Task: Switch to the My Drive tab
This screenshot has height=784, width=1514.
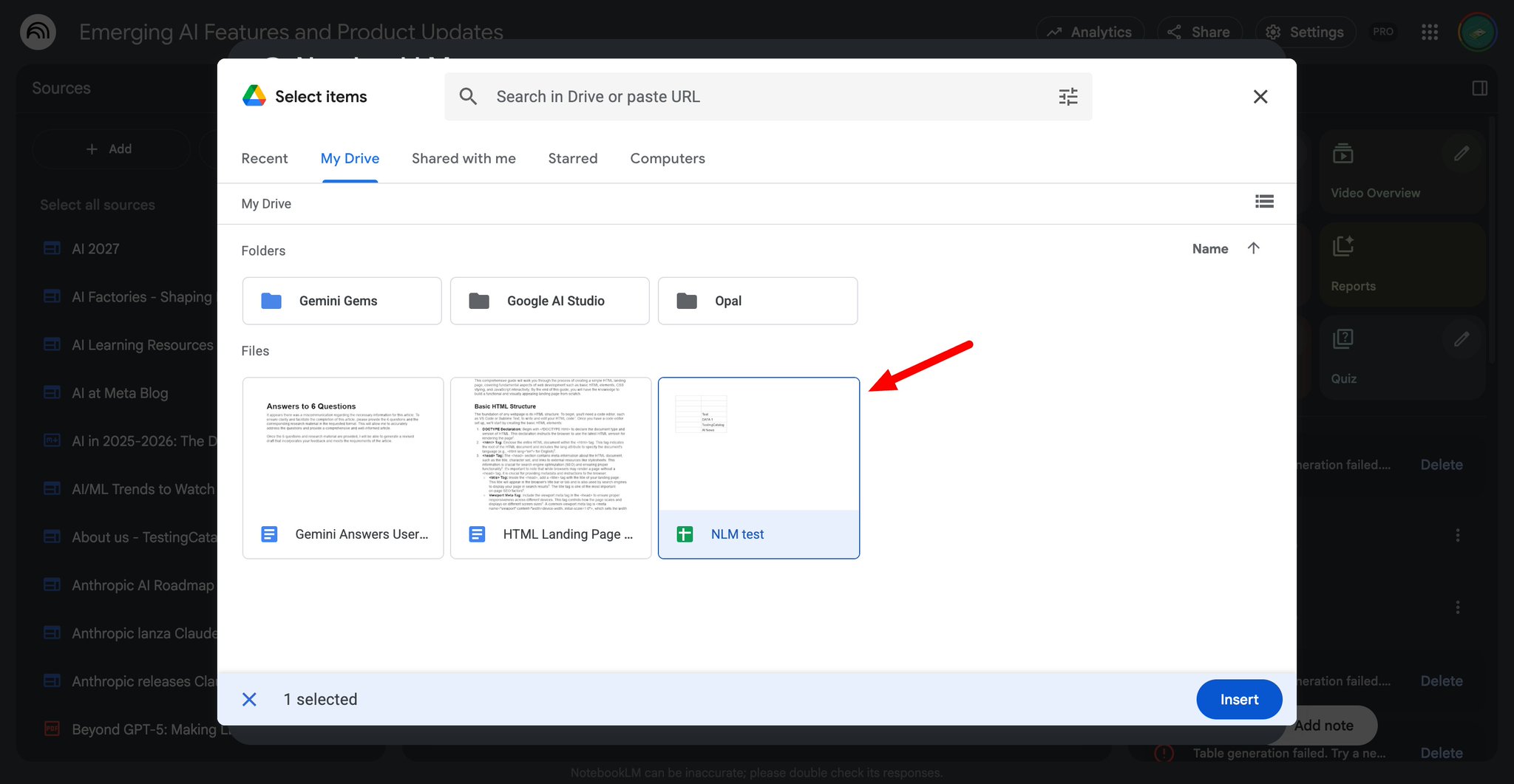Action: [350, 158]
